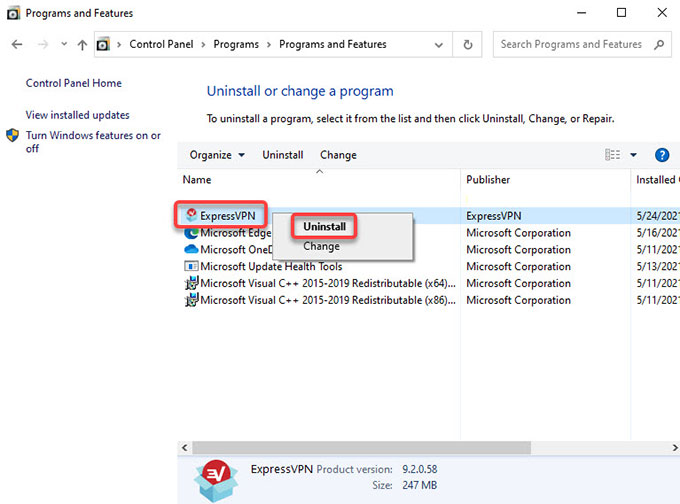Image resolution: width=680 pixels, height=504 pixels.
Task: Click the horizontal scrollbar right arrow
Action: [675, 448]
